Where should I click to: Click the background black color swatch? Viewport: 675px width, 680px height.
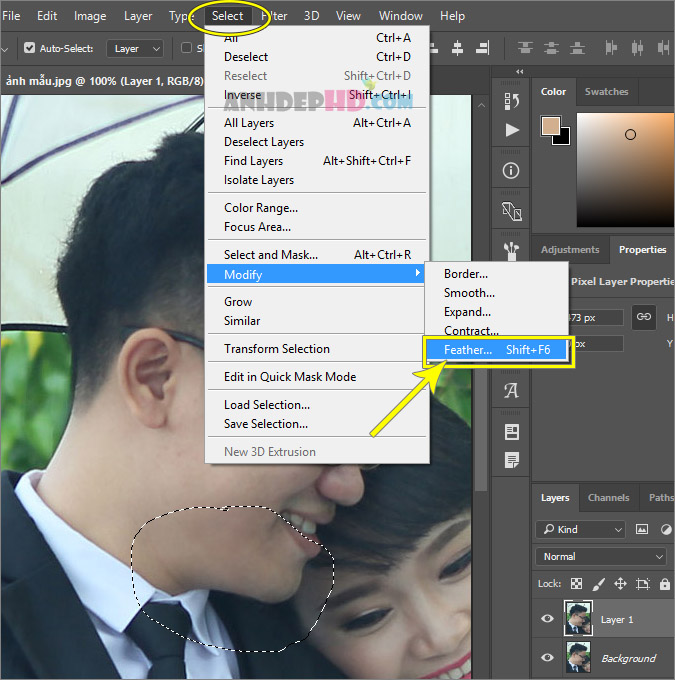click(562, 137)
